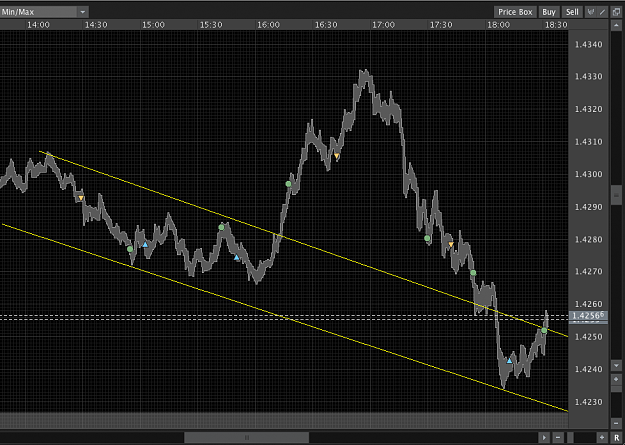Click the green circle marker near 14:50

click(x=130, y=249)
